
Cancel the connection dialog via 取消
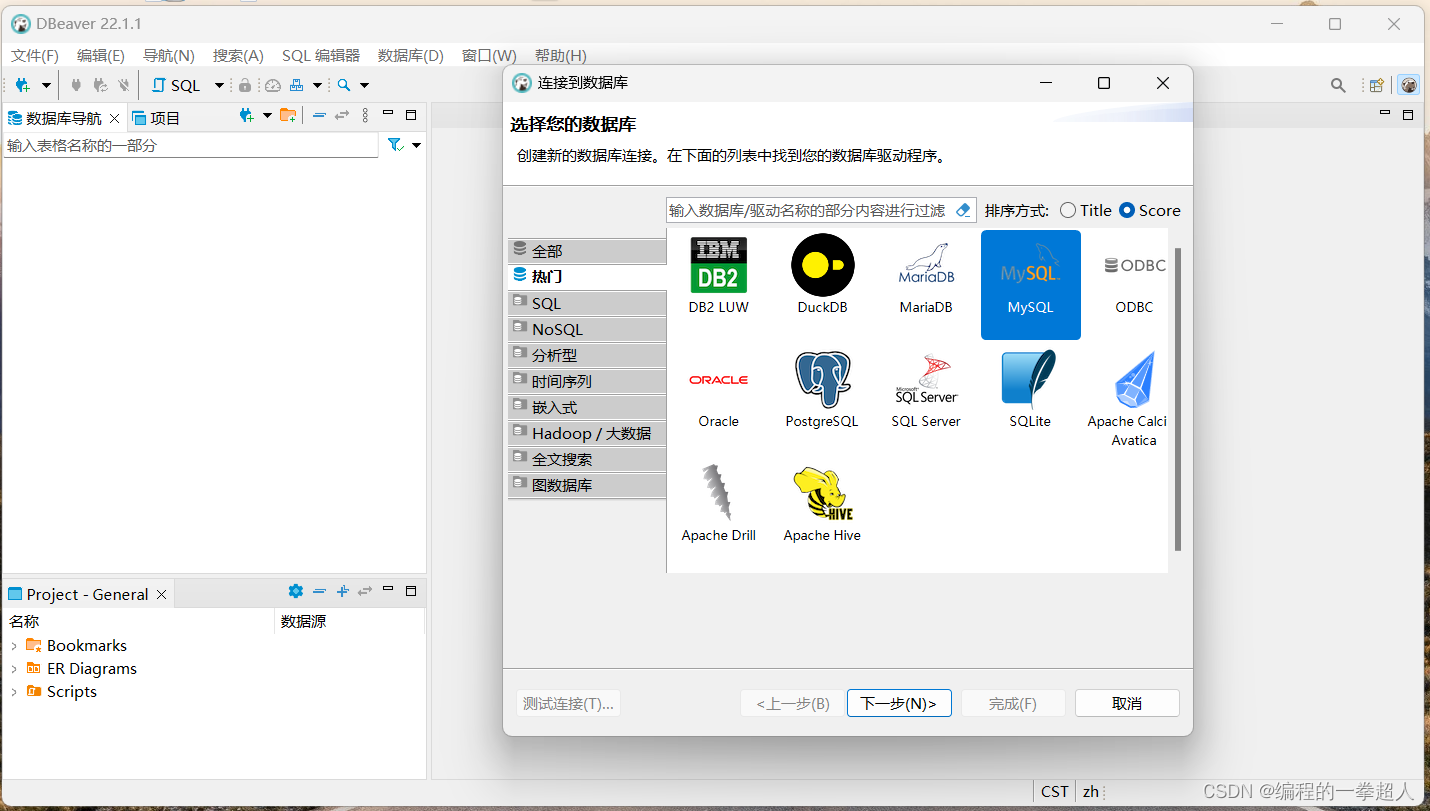1126,703
